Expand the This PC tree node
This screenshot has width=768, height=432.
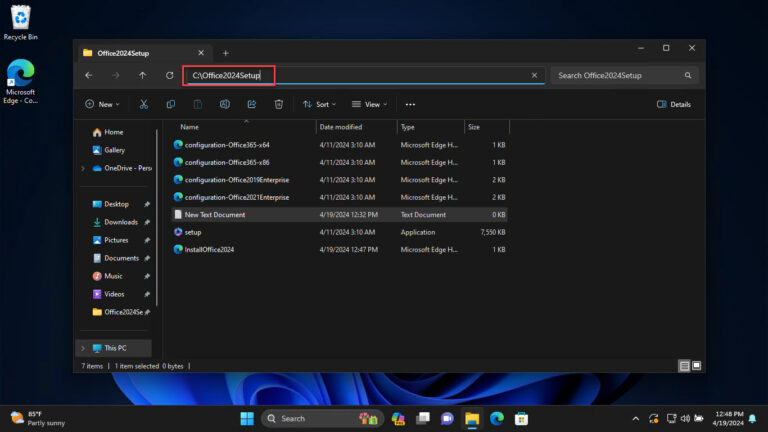[82, 348]
